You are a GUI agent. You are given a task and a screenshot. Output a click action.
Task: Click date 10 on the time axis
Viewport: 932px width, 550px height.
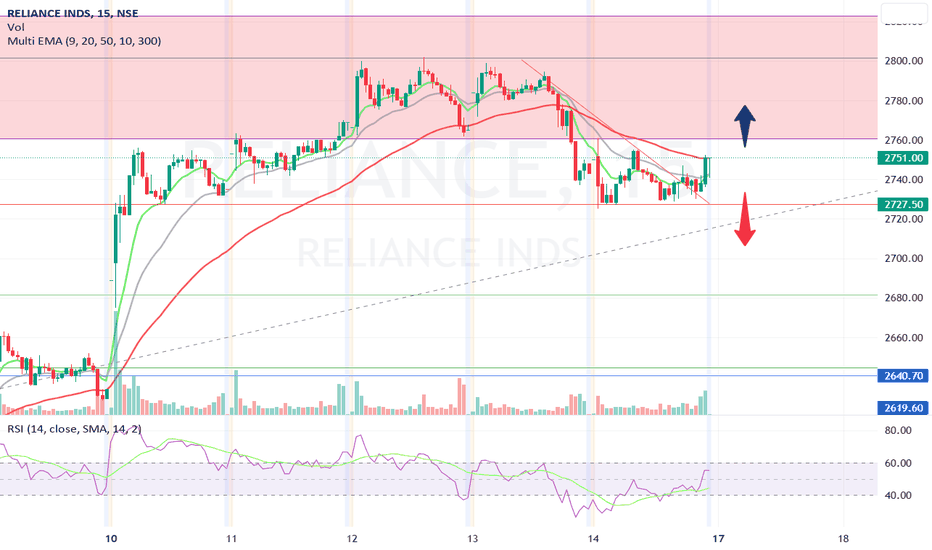[111, 539]
